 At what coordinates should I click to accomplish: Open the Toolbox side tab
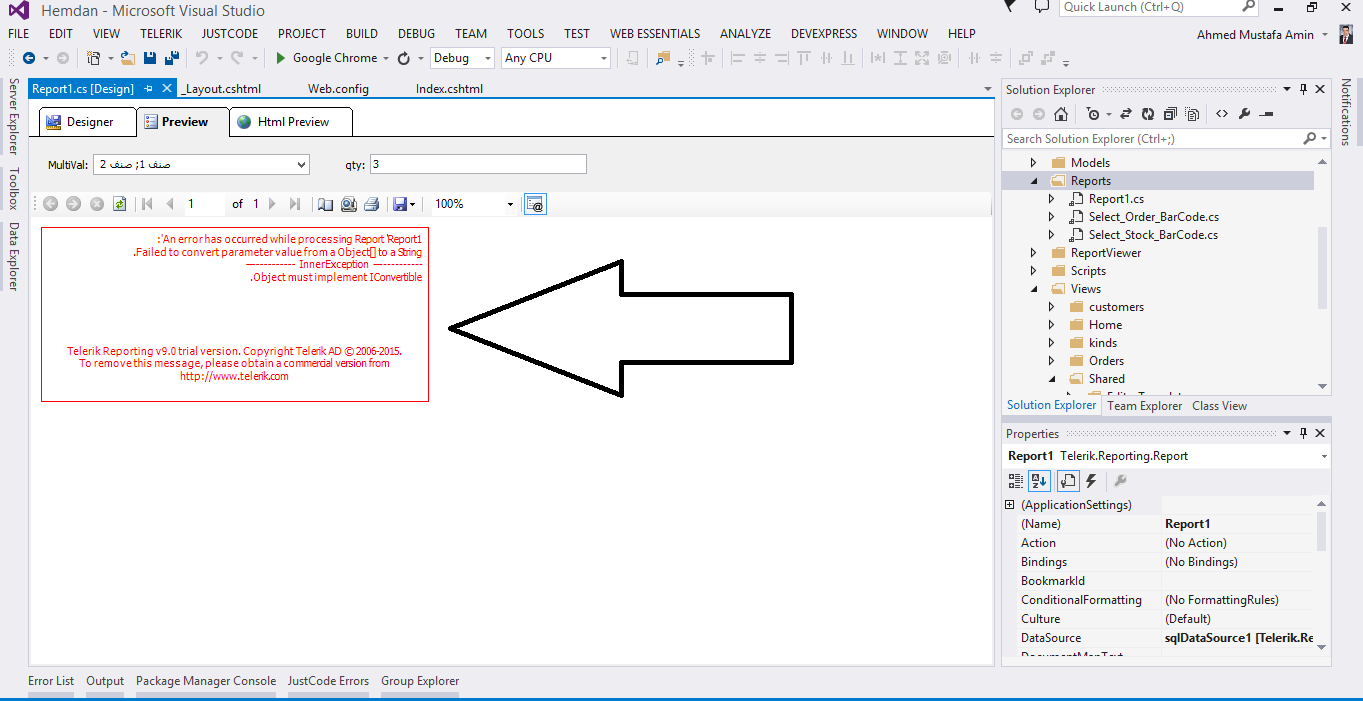13,188
